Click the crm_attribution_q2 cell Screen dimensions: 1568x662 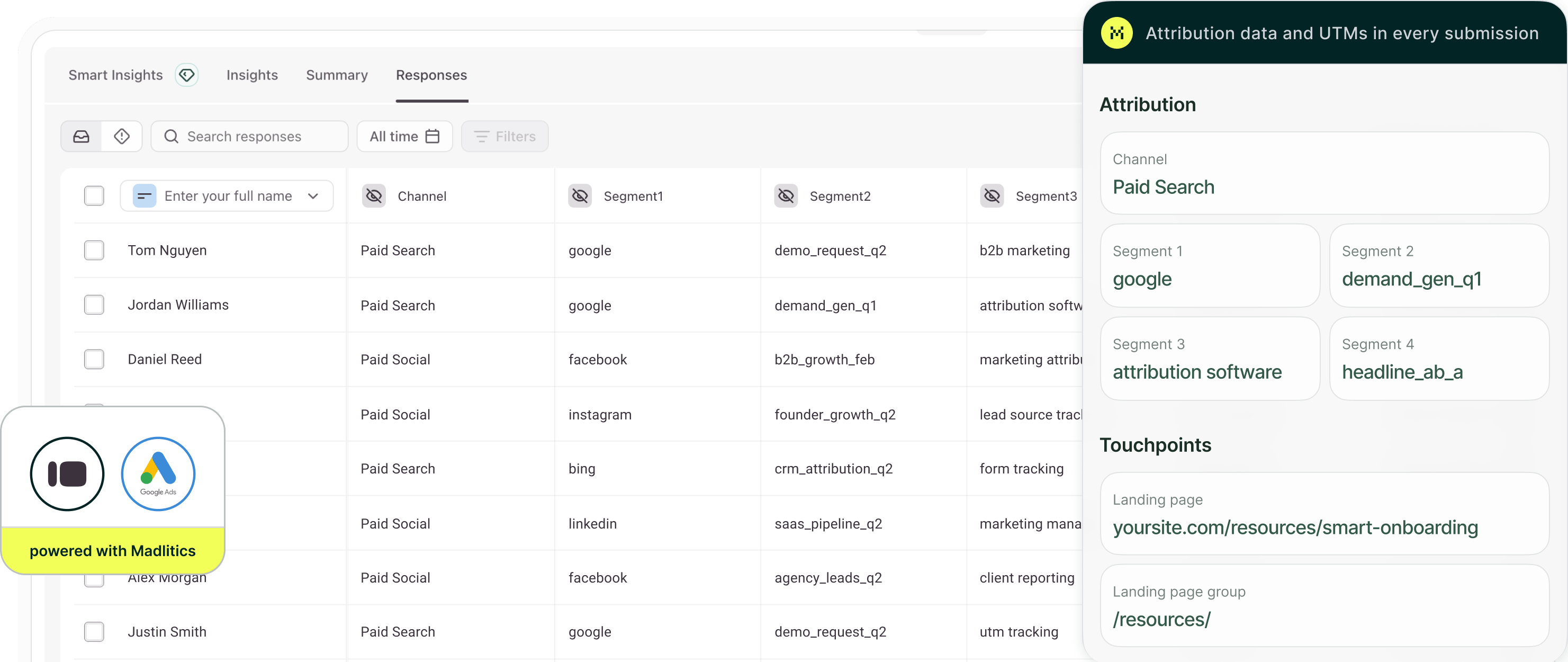[x=833, y=469]
